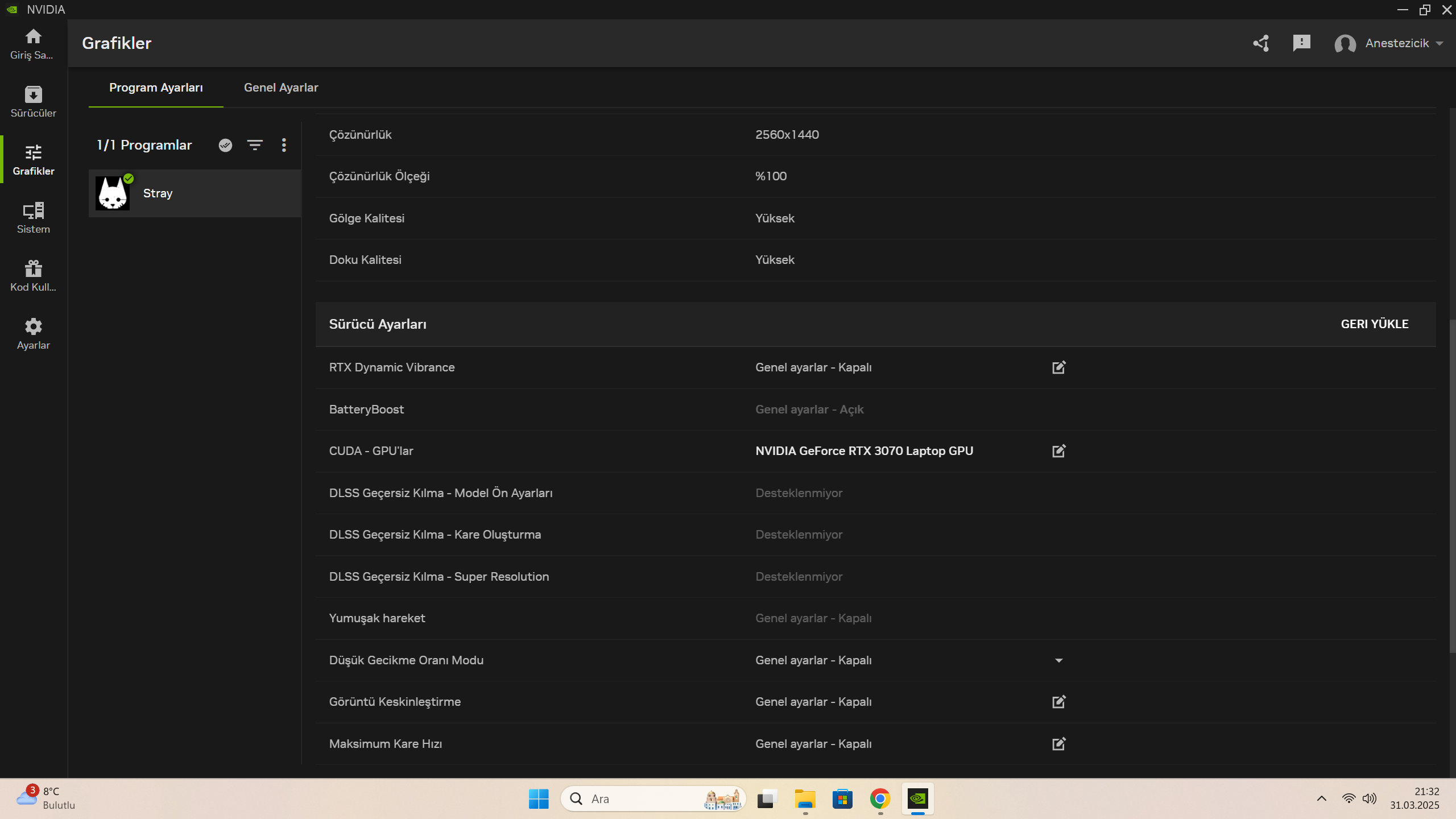Image resolution: width=1456 pixels, height=819 pixels.
Task: Select the Stray program row
Action: [x=195, y=193]
